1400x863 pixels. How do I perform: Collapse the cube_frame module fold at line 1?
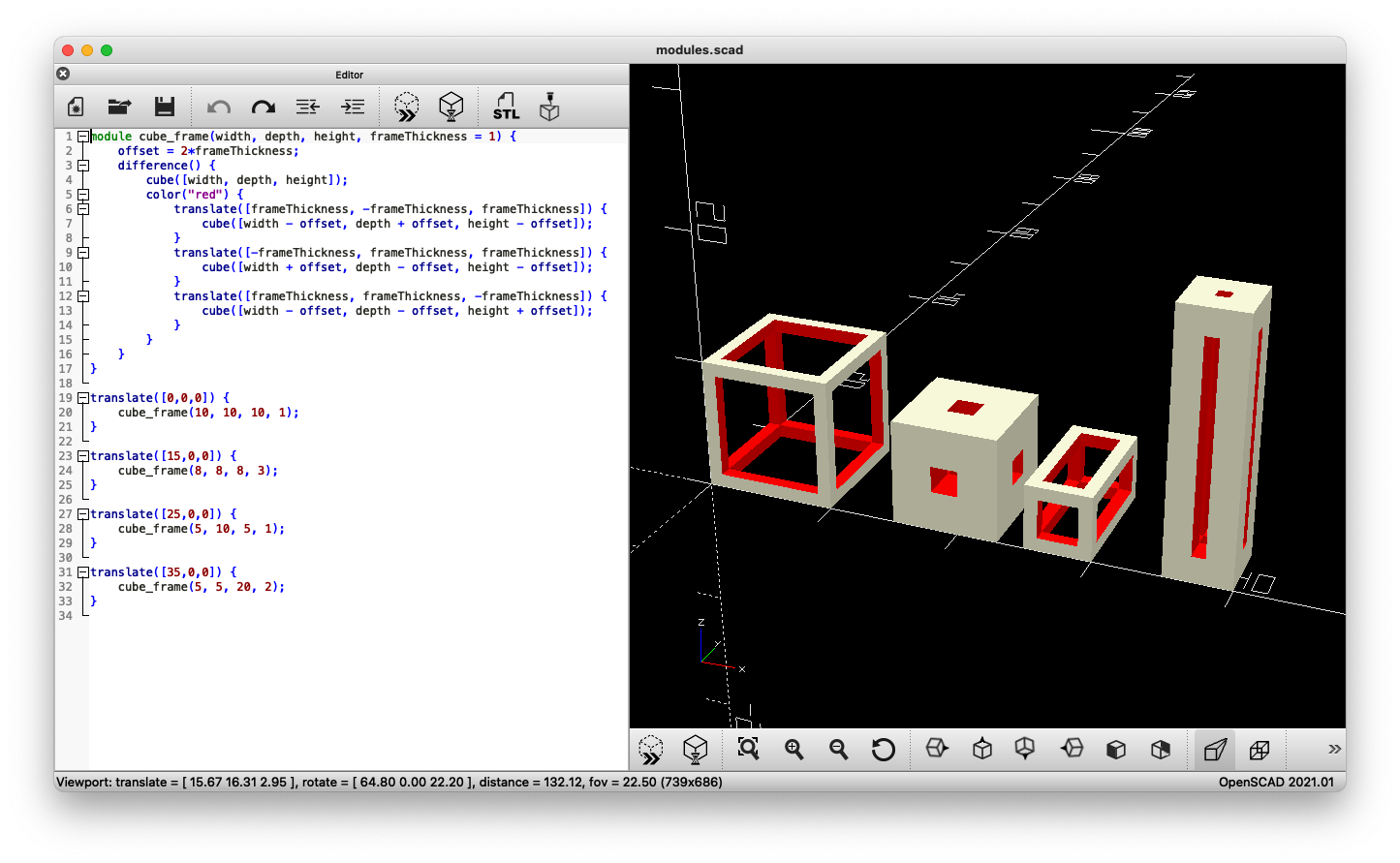(x=83, y=137)
